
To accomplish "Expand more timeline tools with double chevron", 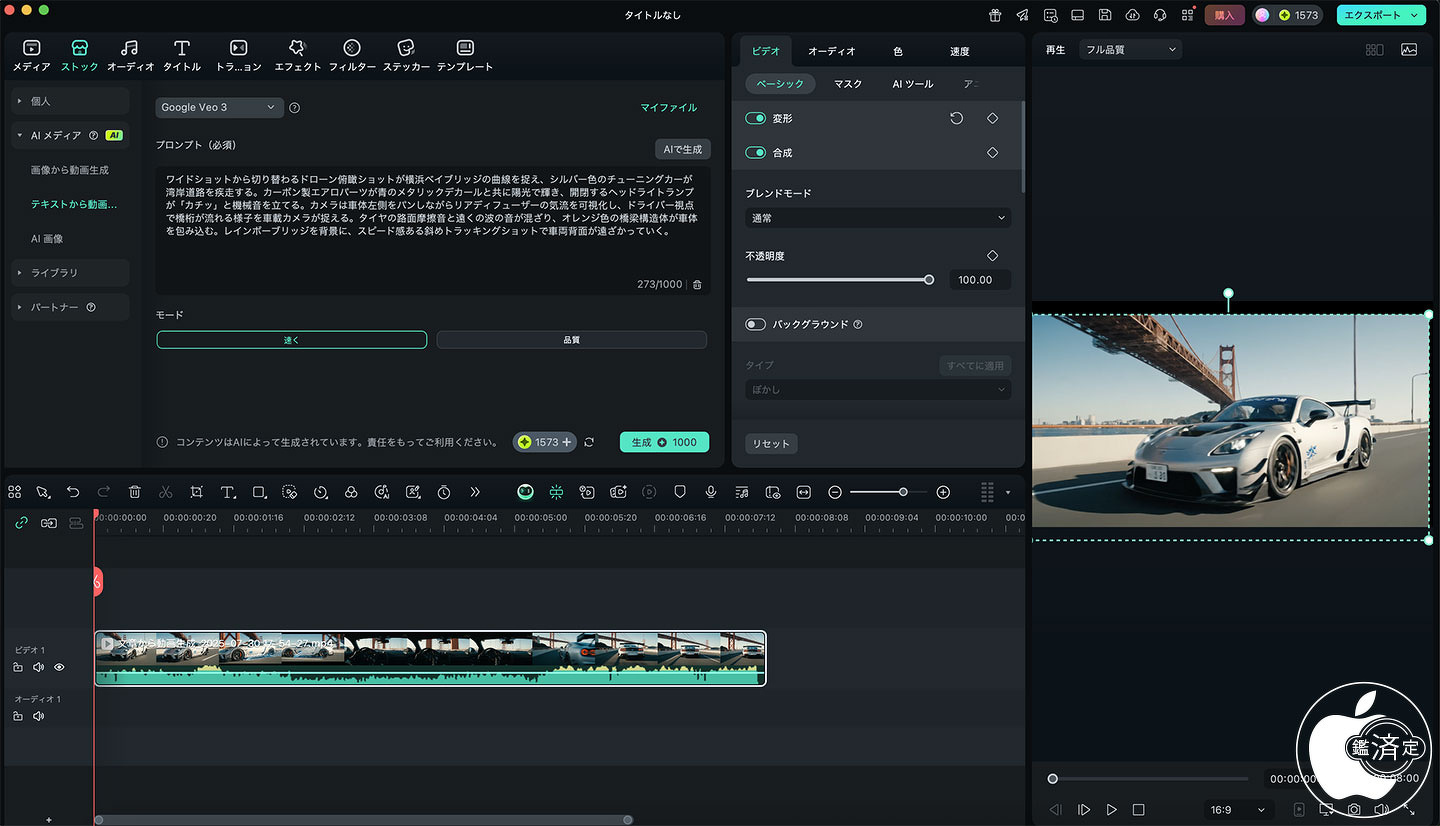I will pyautogui.click(x=474, y=492).
